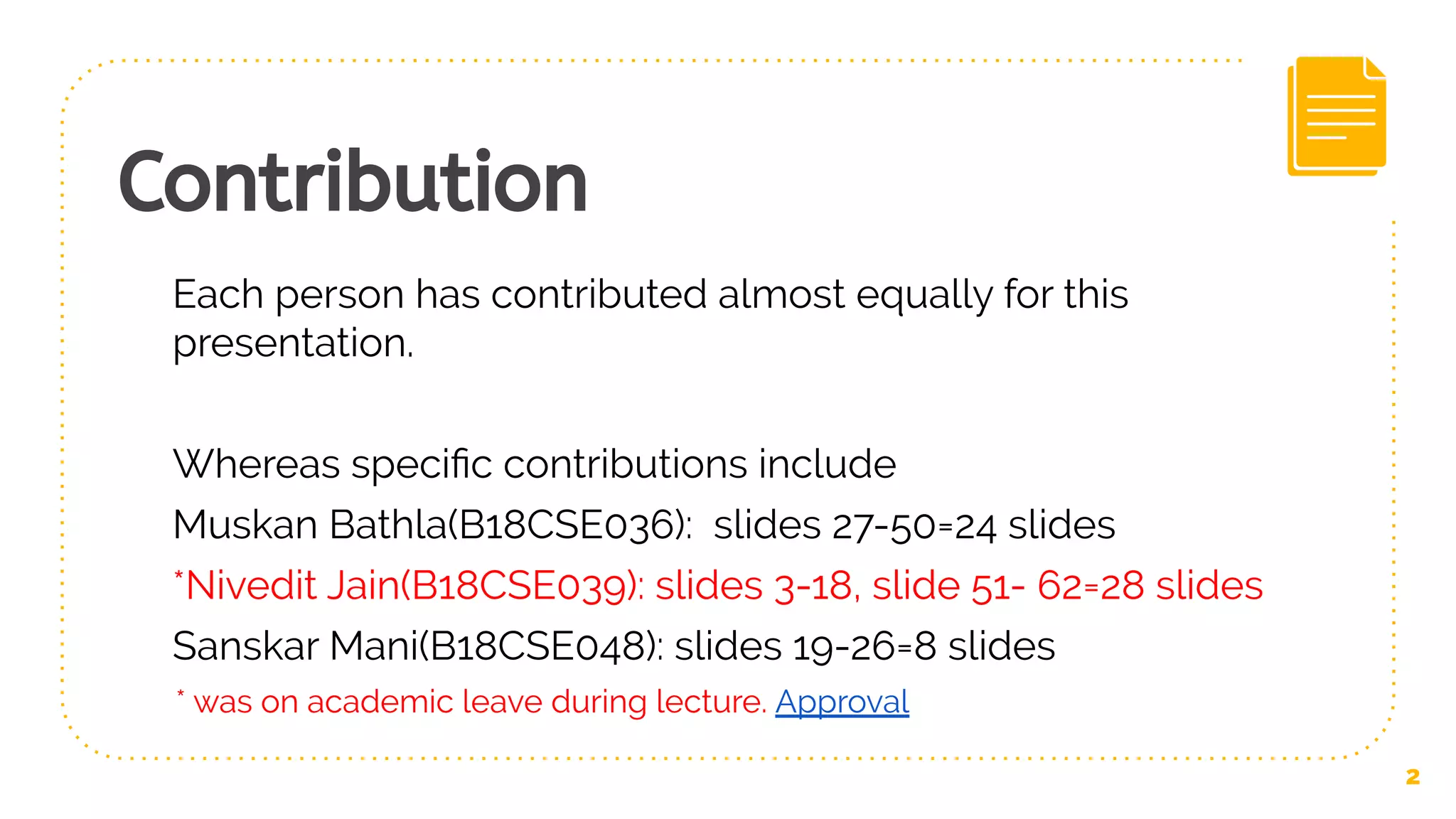The width and height of the screenshot is (1456, 819).
Task: Click the Contribution slide title
Action: coord(353,182)
